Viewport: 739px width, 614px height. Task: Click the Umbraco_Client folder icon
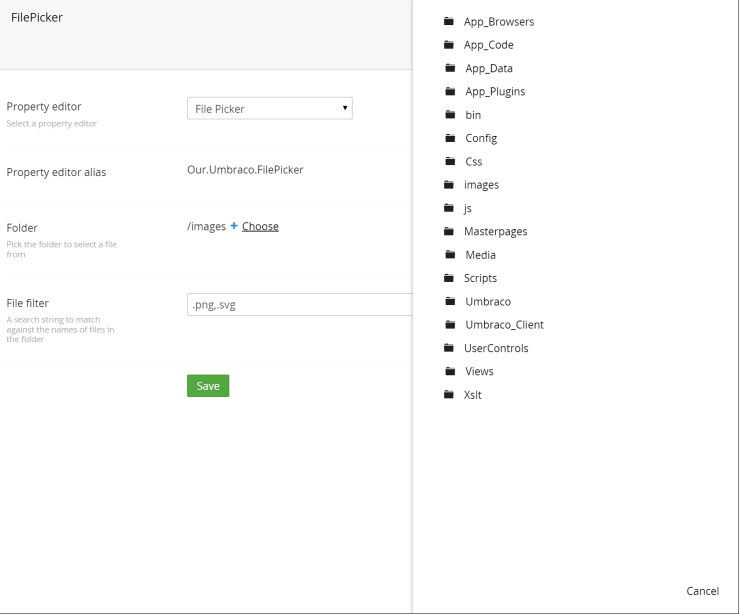pyautogui.click(x=450, y=324)
